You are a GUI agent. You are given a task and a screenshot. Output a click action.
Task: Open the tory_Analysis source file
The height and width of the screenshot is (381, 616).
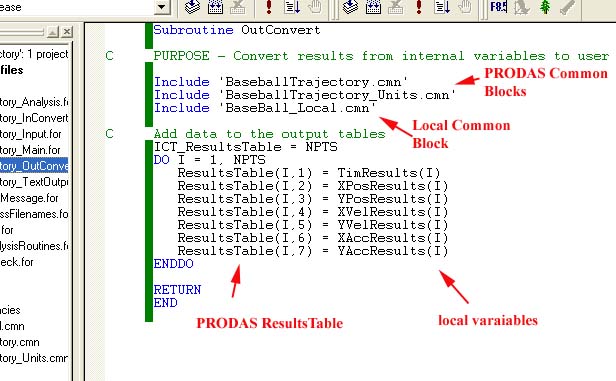34,102
